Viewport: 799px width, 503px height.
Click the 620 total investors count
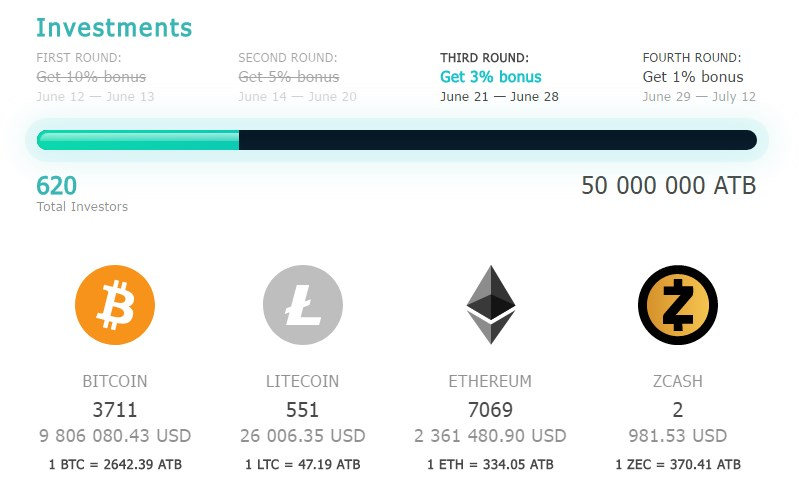57,186
